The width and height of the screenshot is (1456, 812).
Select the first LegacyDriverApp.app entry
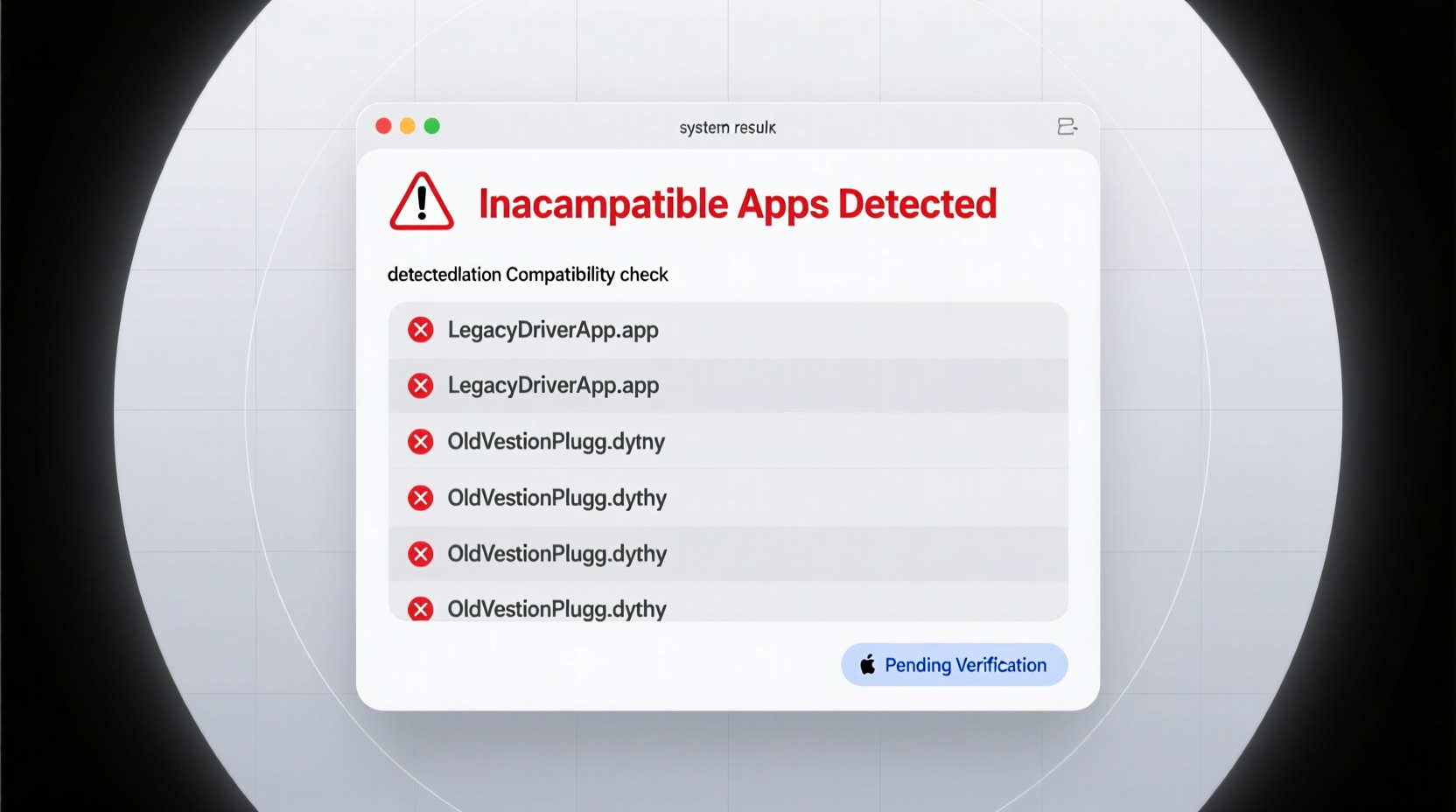click(553, 330)
